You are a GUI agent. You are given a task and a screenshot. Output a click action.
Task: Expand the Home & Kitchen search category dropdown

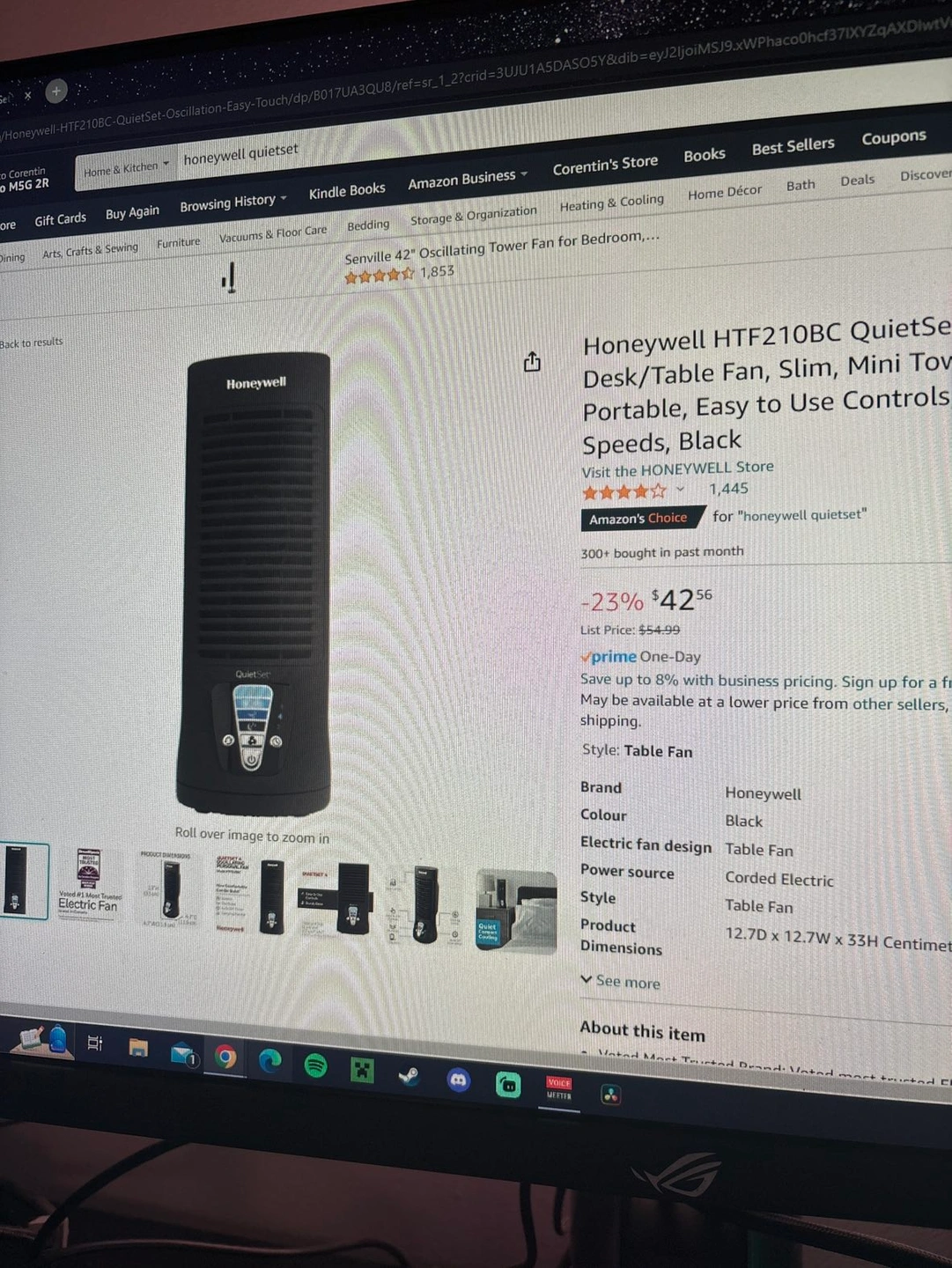pyautogui.click(x=126, y=168)
